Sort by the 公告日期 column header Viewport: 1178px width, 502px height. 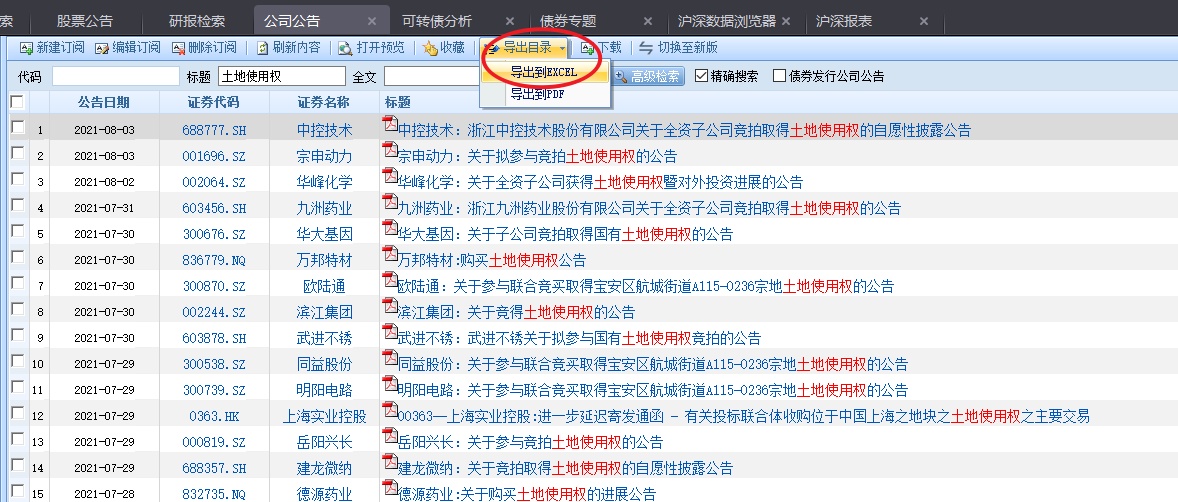[x=104, y=102]
